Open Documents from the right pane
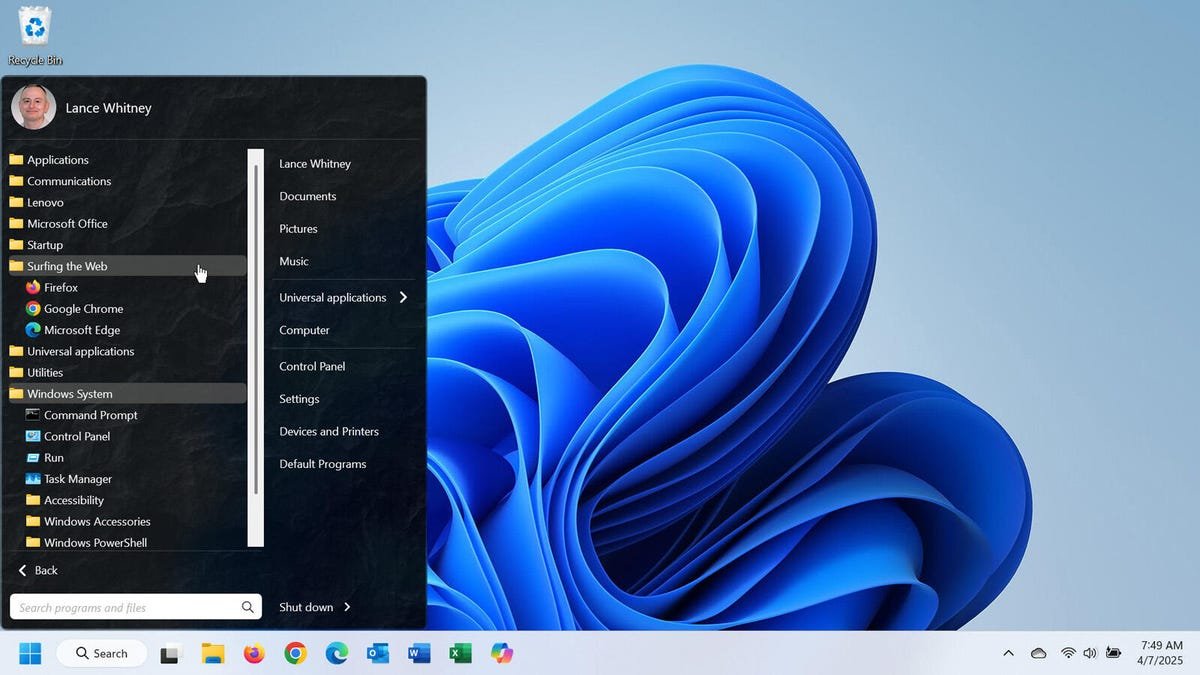 307,196
